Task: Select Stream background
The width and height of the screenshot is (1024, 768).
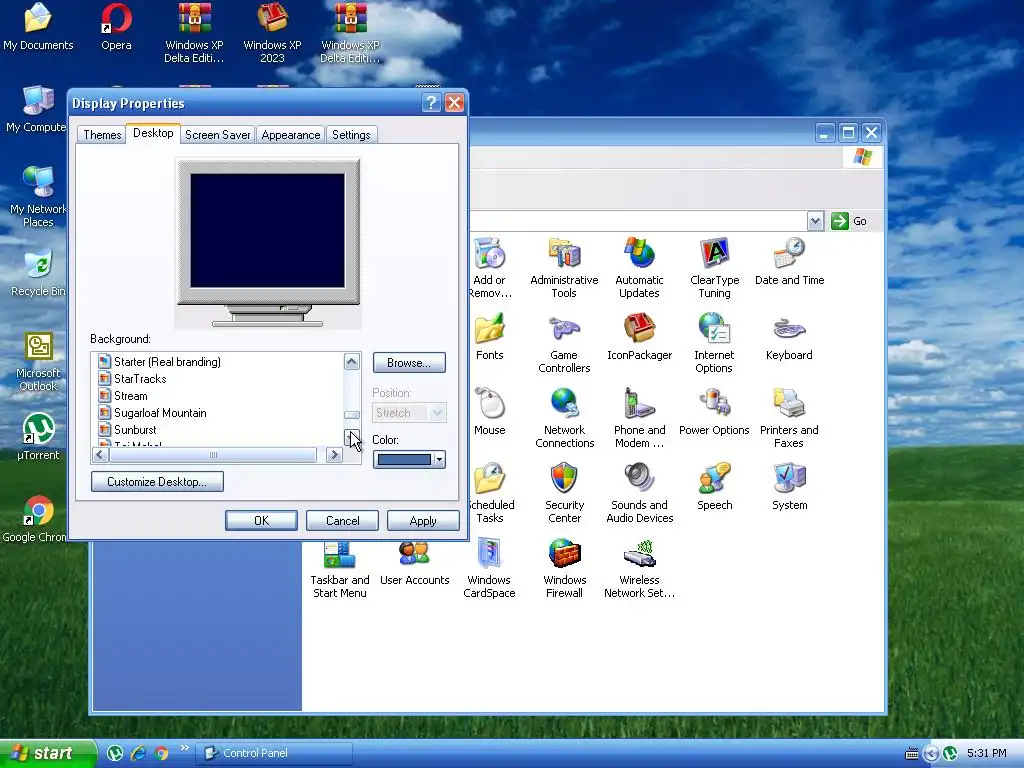Action: 131,396
